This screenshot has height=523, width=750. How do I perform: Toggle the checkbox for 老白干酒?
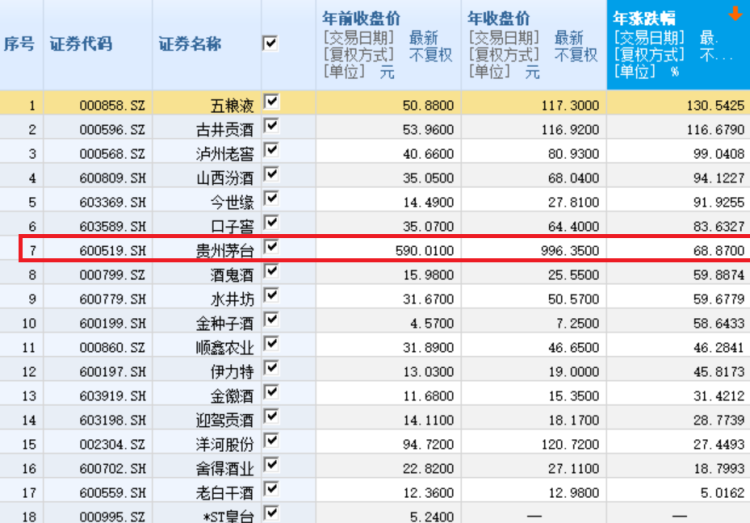(271, 489)
